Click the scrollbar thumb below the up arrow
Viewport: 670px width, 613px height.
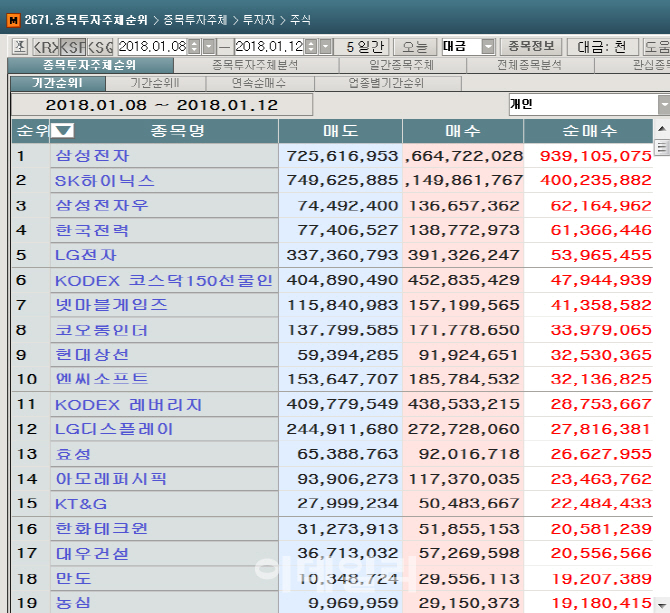click(661, 147)
